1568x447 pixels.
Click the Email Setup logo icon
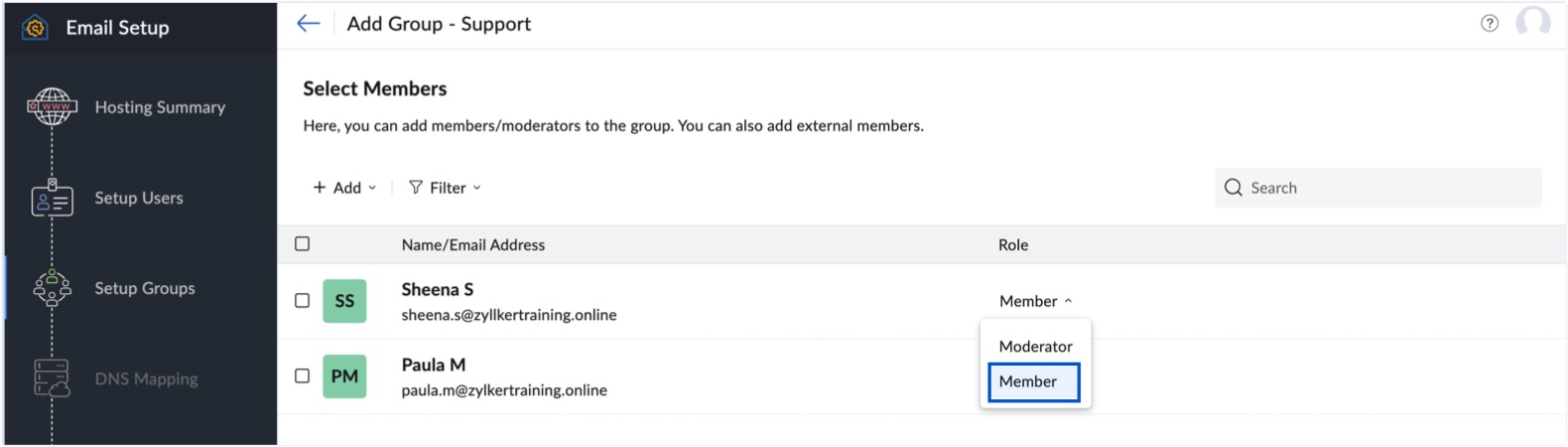(x=36, y=28)
